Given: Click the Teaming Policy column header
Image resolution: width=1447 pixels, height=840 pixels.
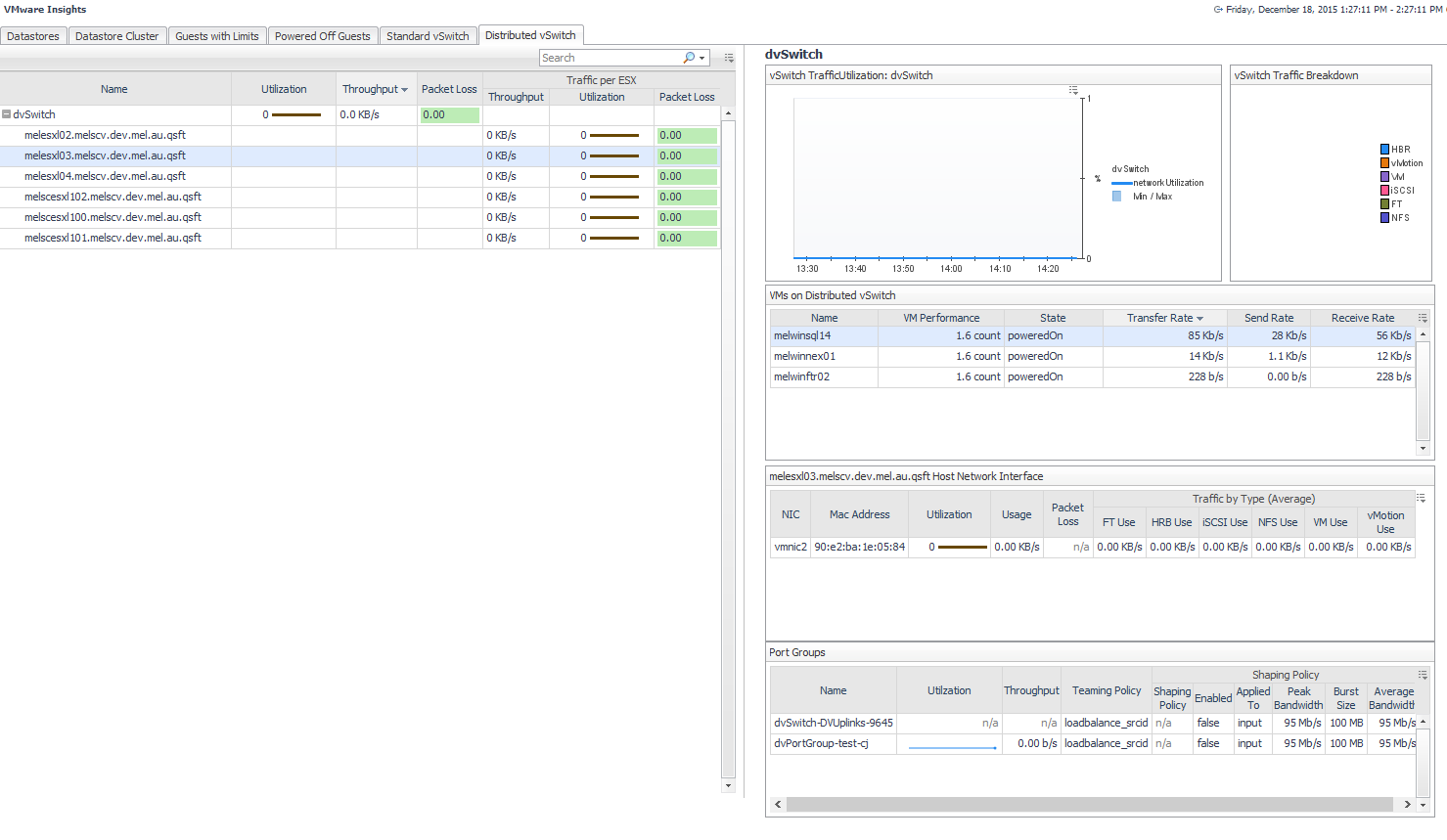Looking at the screenshot, I should click(1107, 690).
